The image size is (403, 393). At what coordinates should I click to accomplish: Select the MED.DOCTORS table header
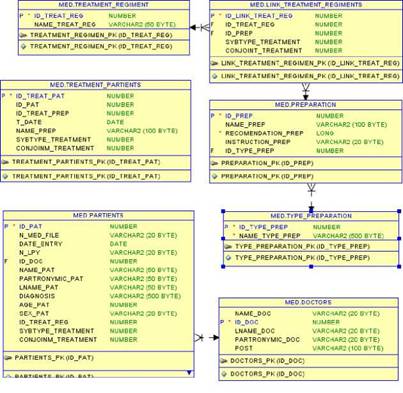click(308, 302)
